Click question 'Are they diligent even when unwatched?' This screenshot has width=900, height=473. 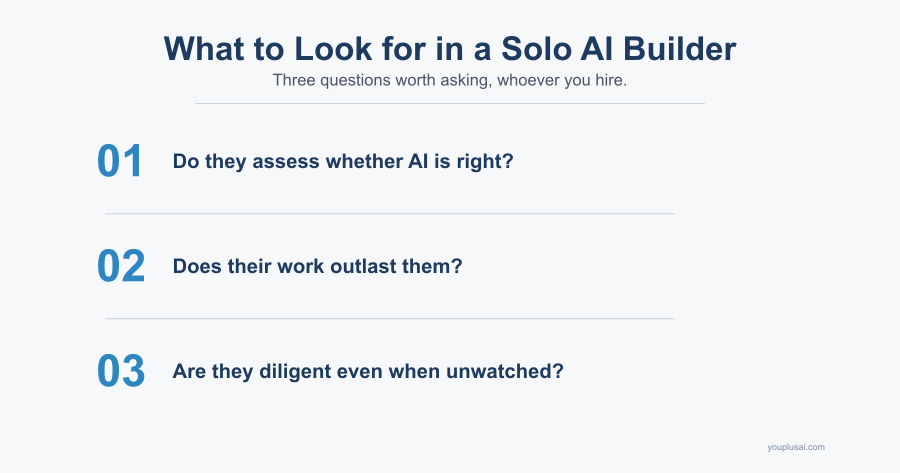tap(368, 371)
